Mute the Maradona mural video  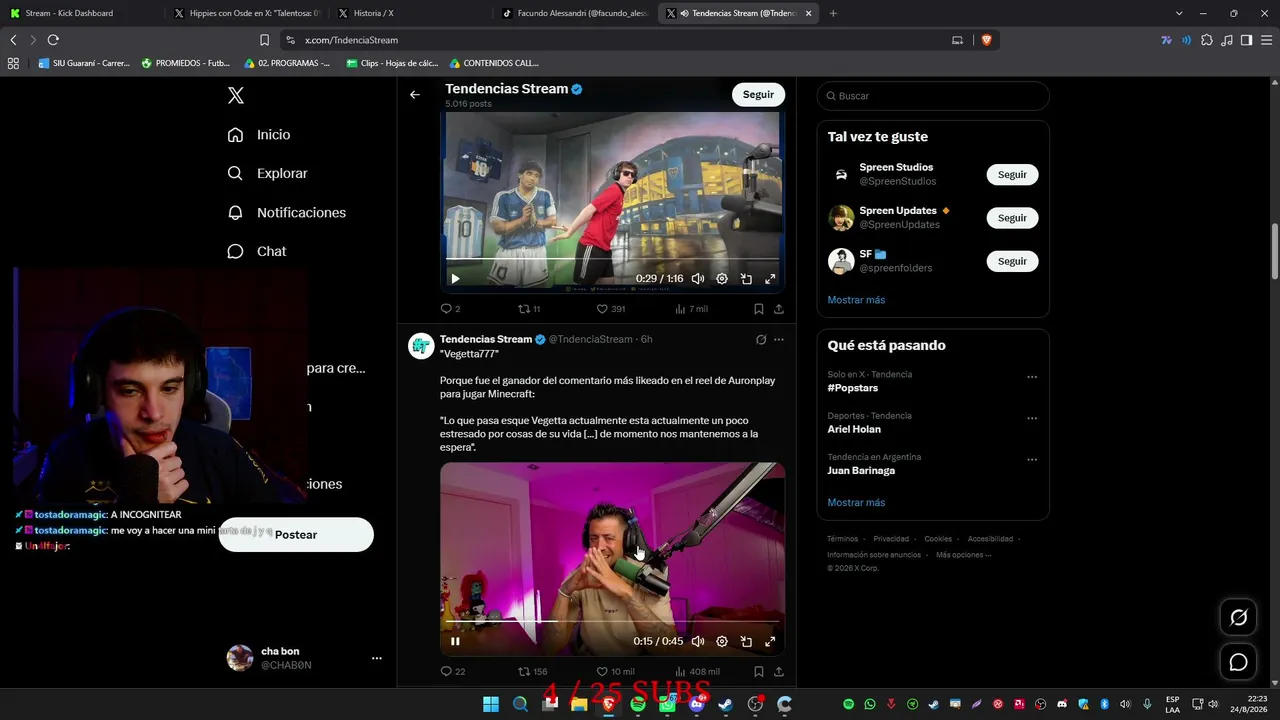(x=698, y=279)
